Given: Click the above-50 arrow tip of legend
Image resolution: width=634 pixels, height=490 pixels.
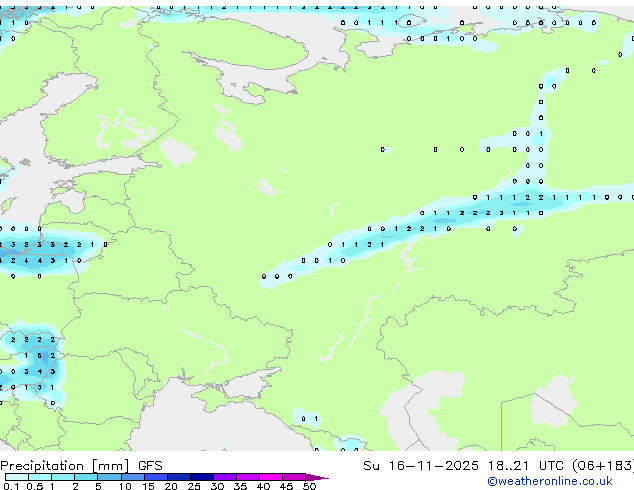Looking at the screenshot, I should (317, 477).
